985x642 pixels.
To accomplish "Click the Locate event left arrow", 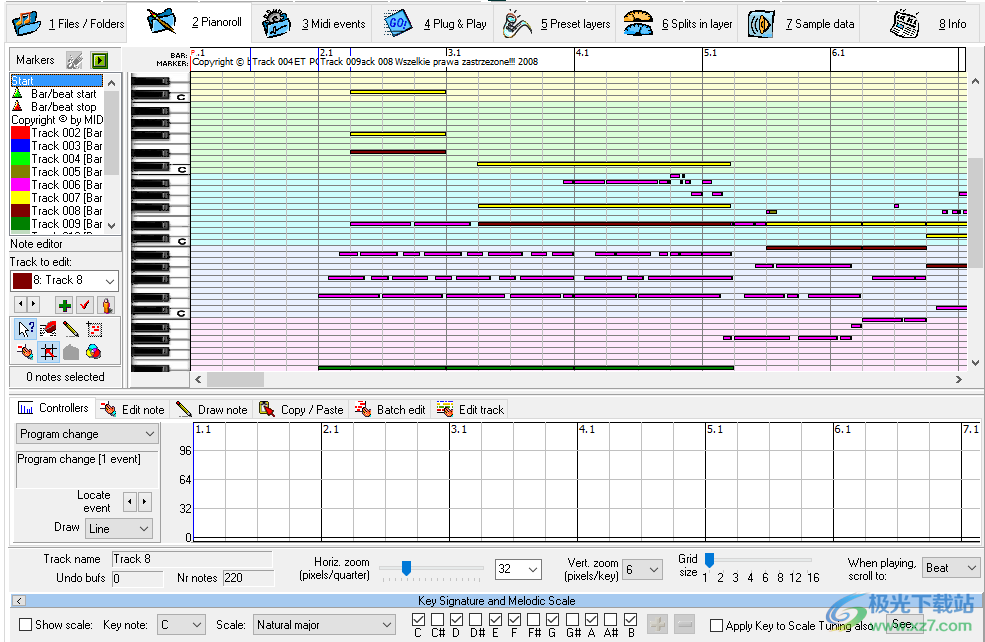I will click(x=130, y=501).
